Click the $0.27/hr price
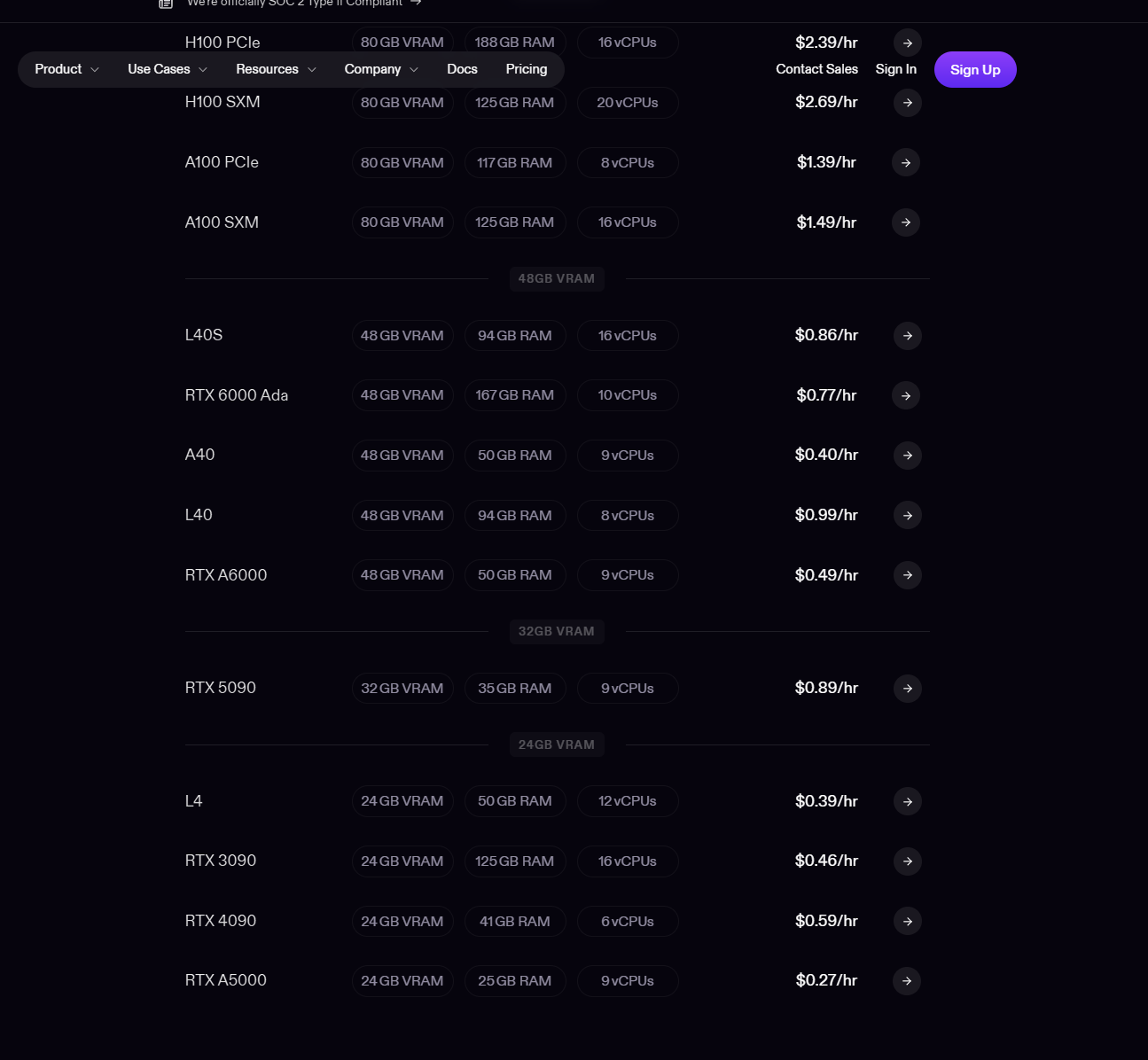This screenshot has width=1148, height=1060. coord(826,980)
